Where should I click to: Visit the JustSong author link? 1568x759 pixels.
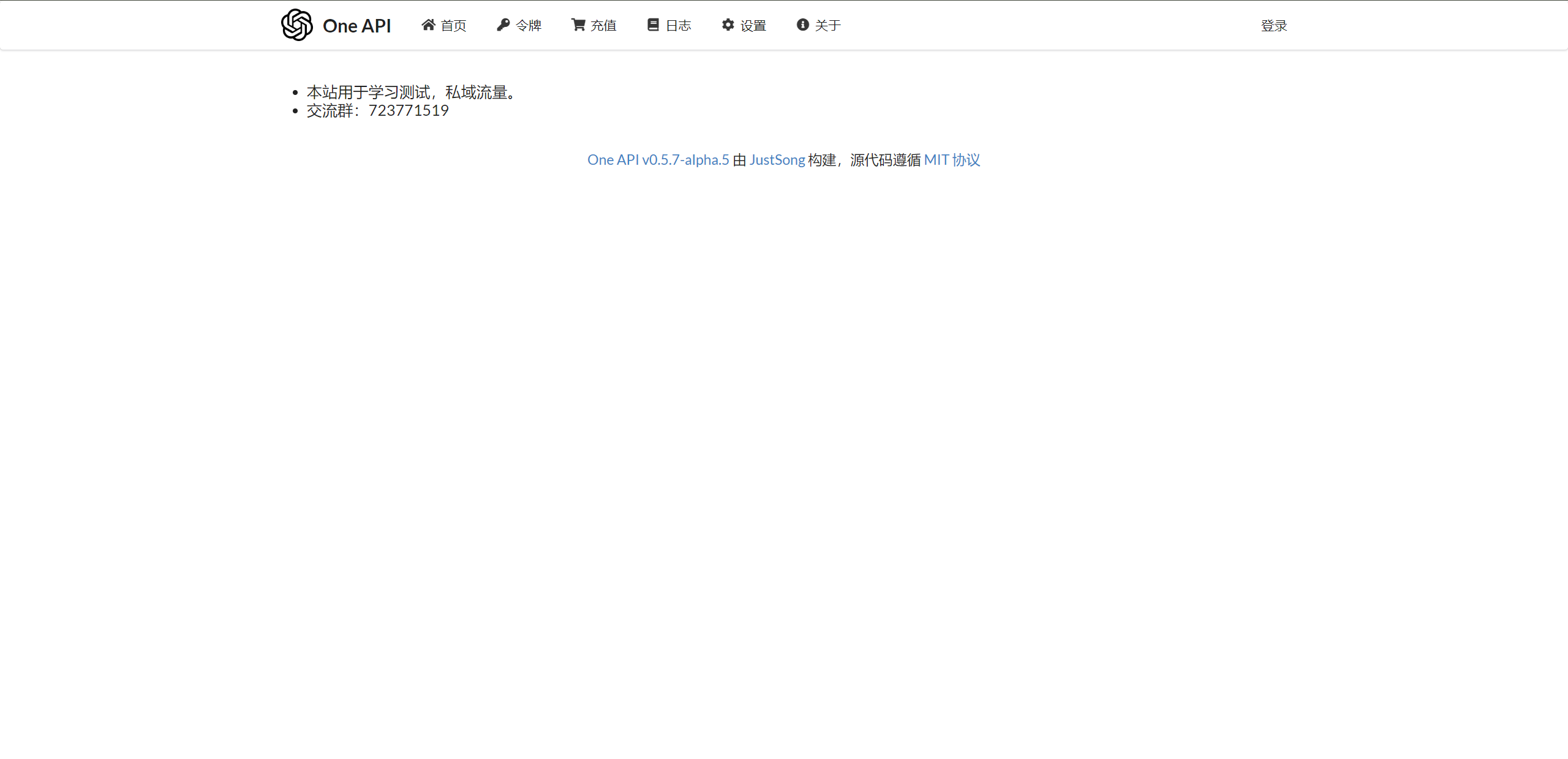pos(777,159)
